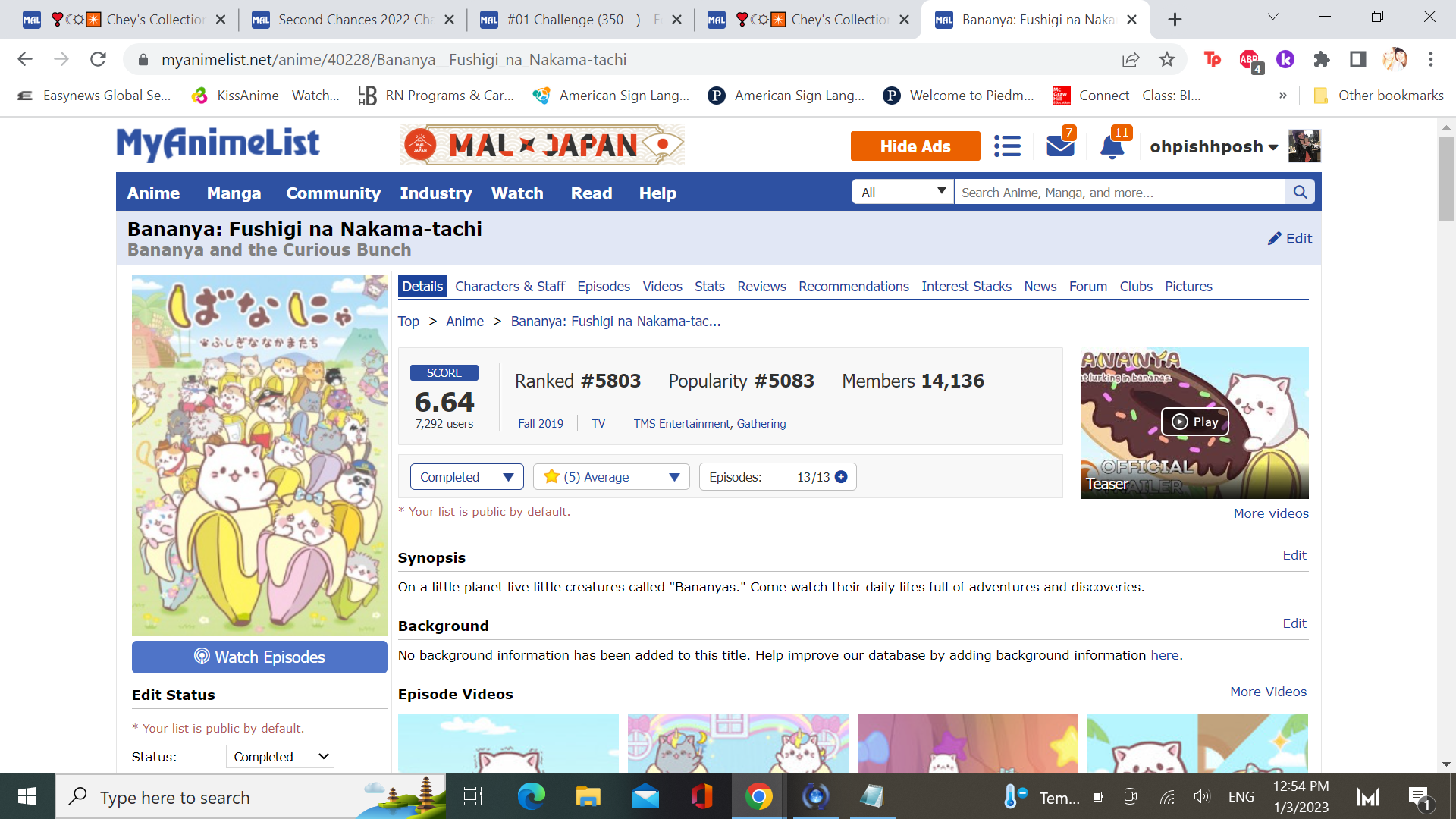1456x819 pixels.
Task: Click the search Anime, Manga input field
Action: [x=1120, y=192]
